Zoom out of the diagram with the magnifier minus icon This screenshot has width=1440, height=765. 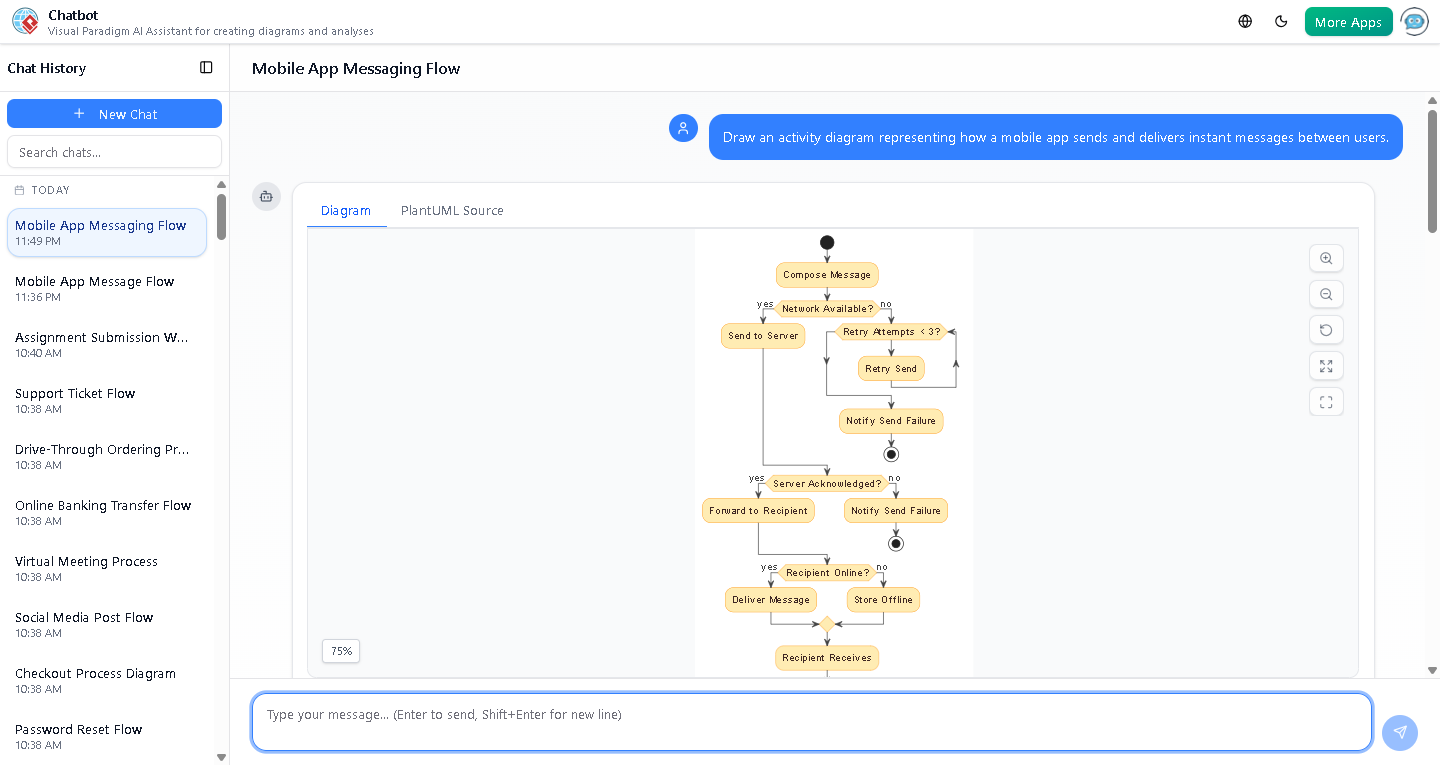point(1326,294)
